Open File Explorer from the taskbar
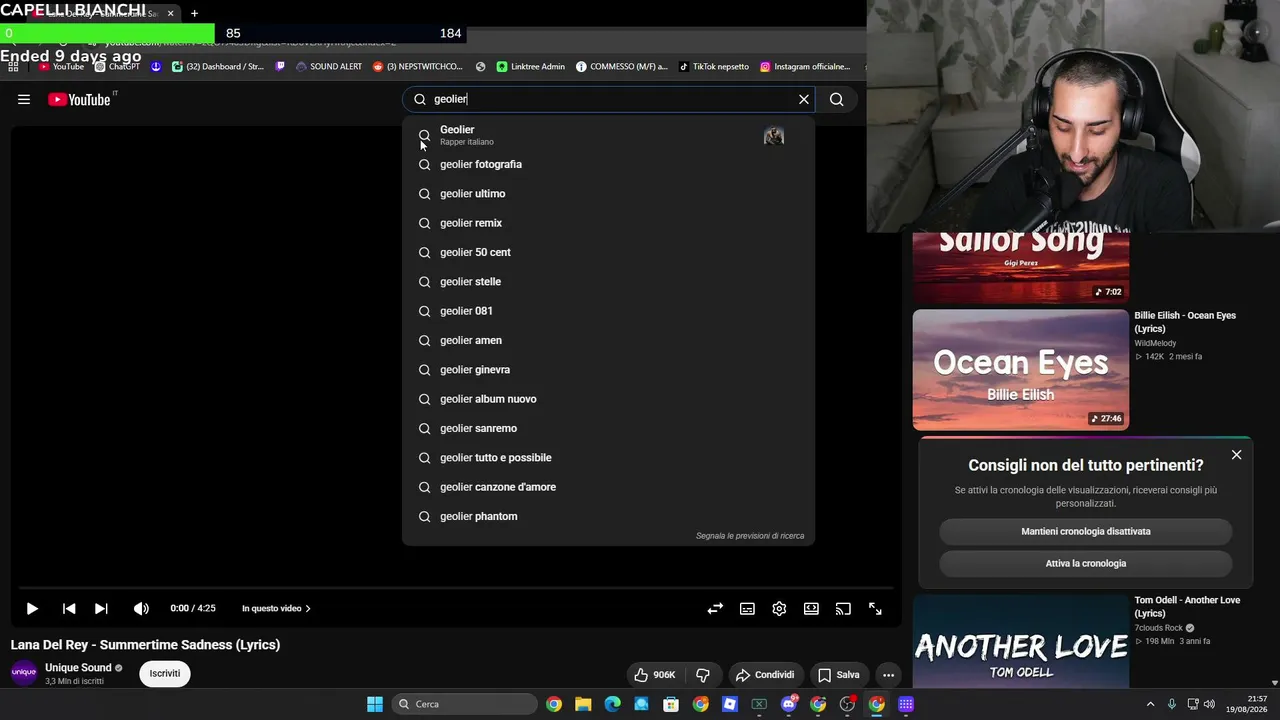 pos(583,704)
